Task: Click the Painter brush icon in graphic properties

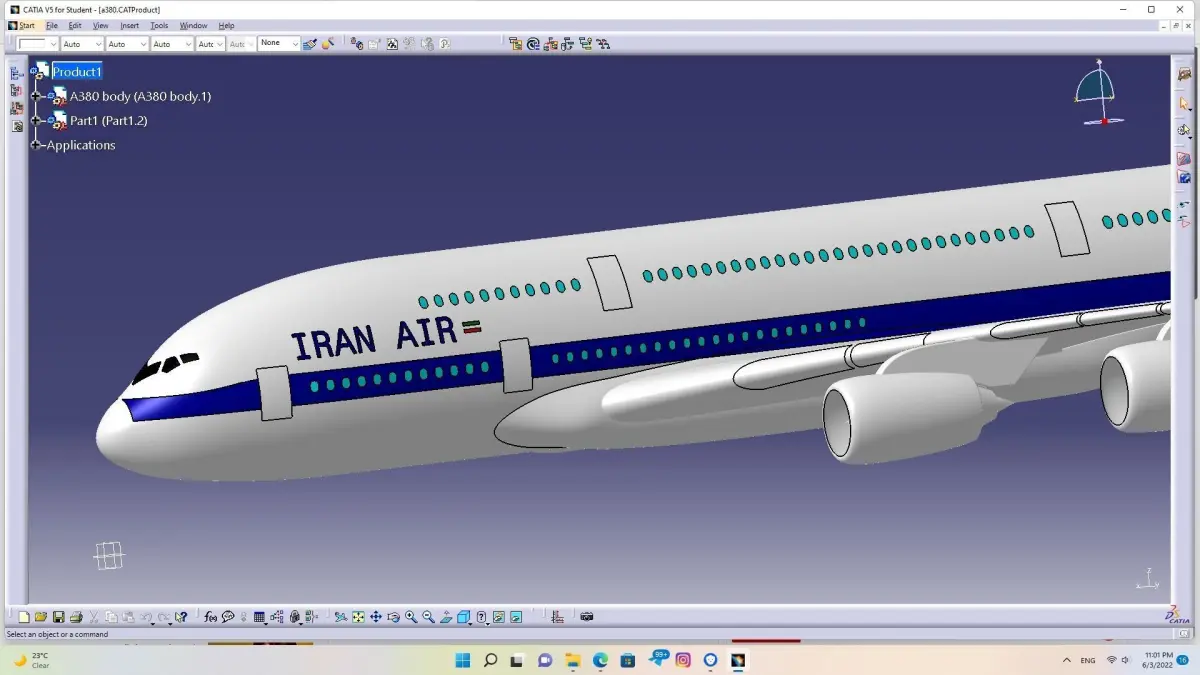Action: 310,44
